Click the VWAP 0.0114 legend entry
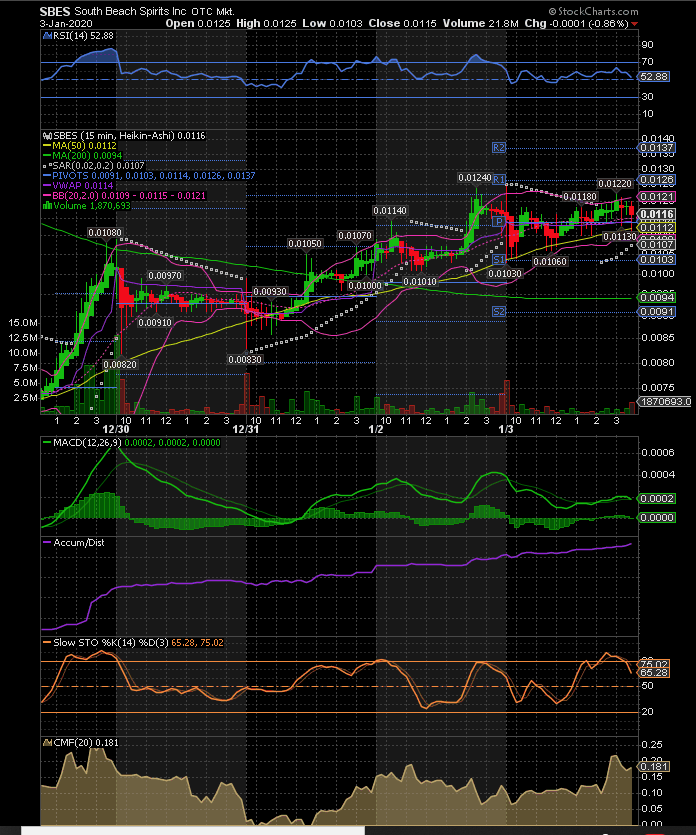 point(78,185)
